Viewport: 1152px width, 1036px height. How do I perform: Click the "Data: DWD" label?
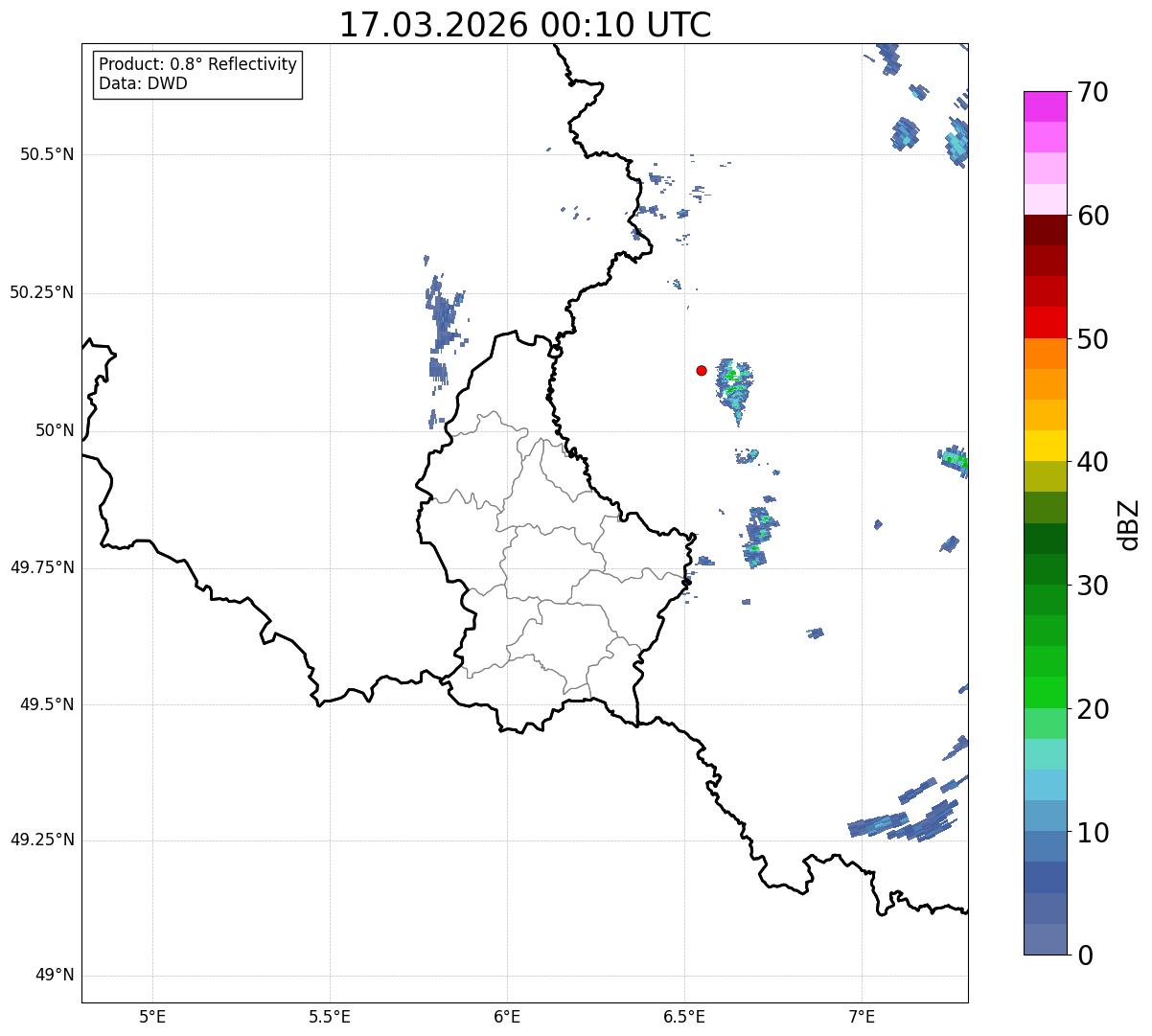[143, 83]
